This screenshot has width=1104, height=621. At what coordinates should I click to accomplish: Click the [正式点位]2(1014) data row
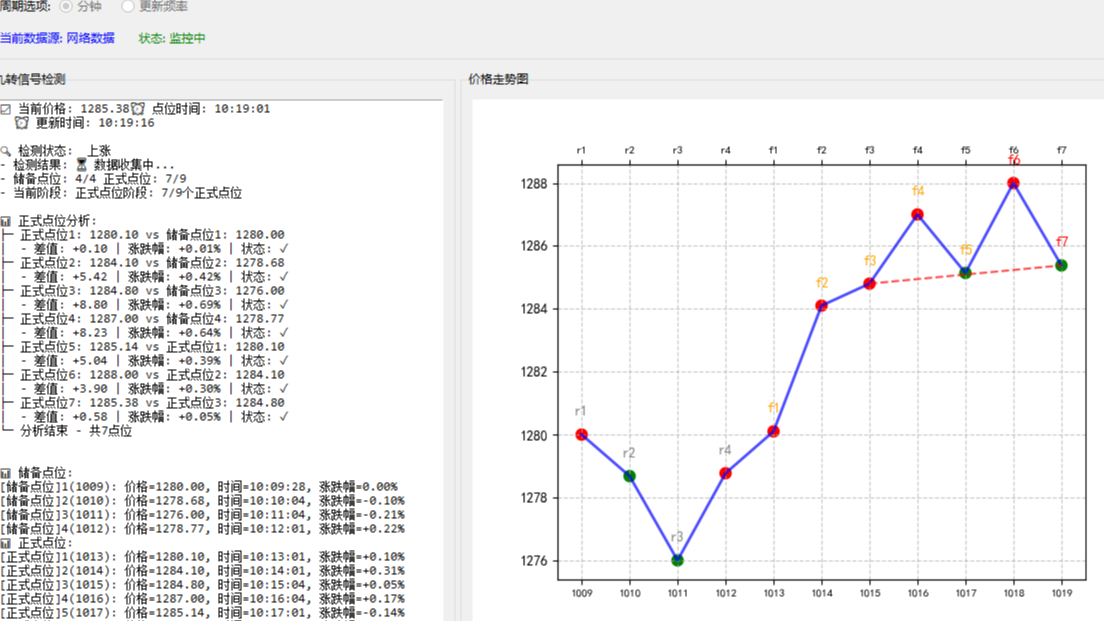203,571
